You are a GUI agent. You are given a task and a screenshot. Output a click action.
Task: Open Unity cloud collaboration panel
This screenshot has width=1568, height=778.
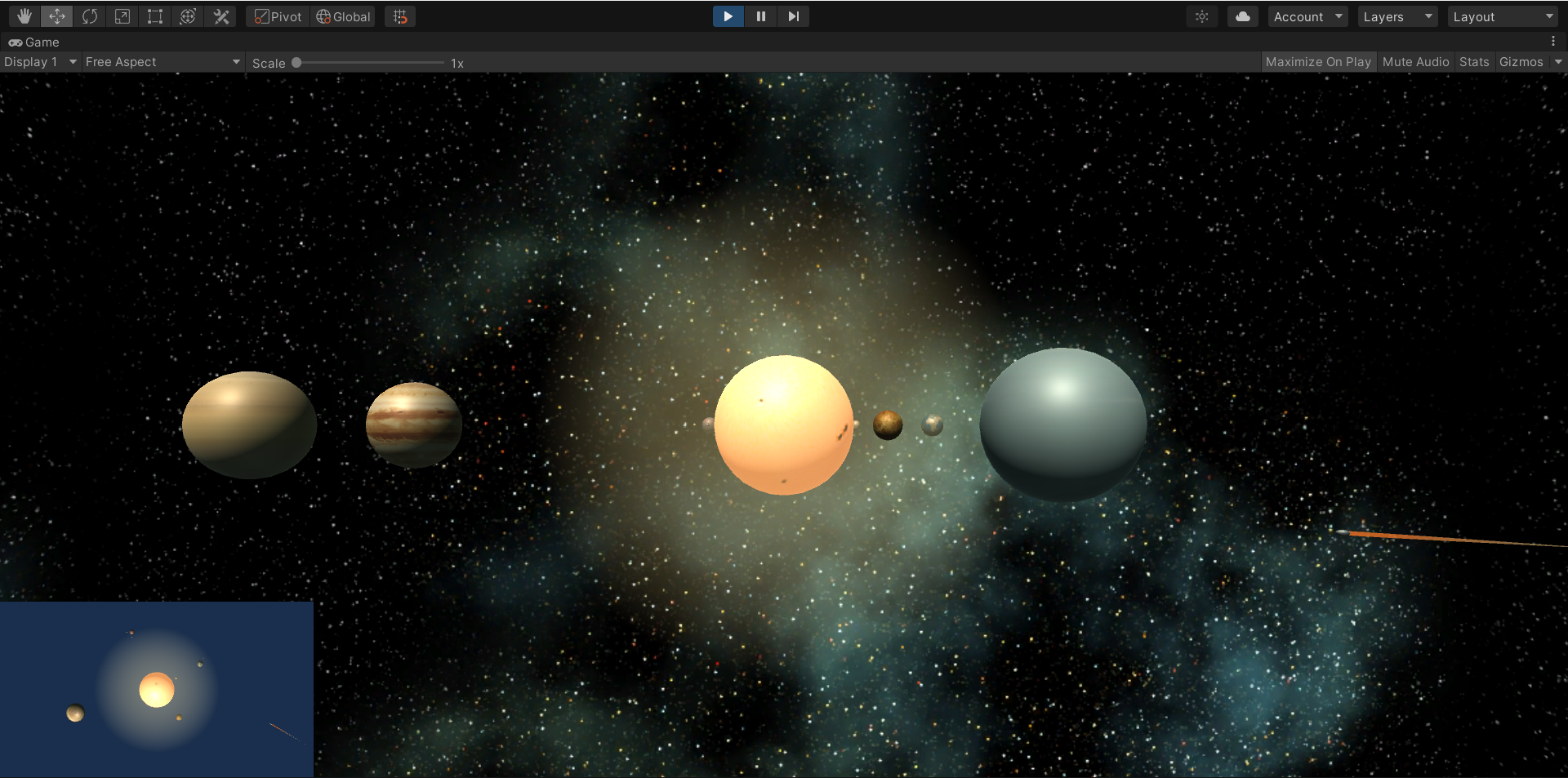pyautogui.click(x=1242, y=16)
